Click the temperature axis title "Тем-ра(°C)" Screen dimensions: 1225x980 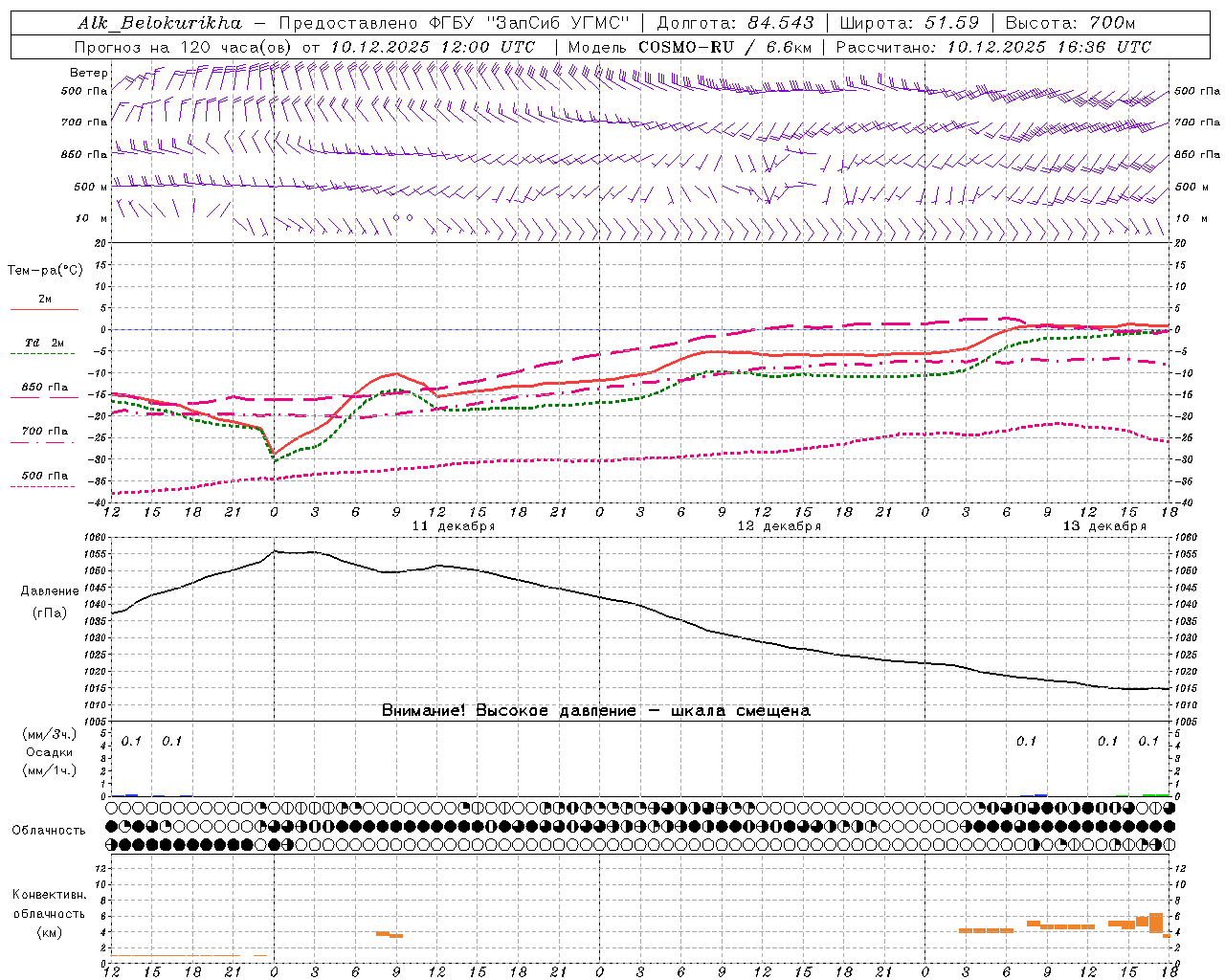point(45,271)
